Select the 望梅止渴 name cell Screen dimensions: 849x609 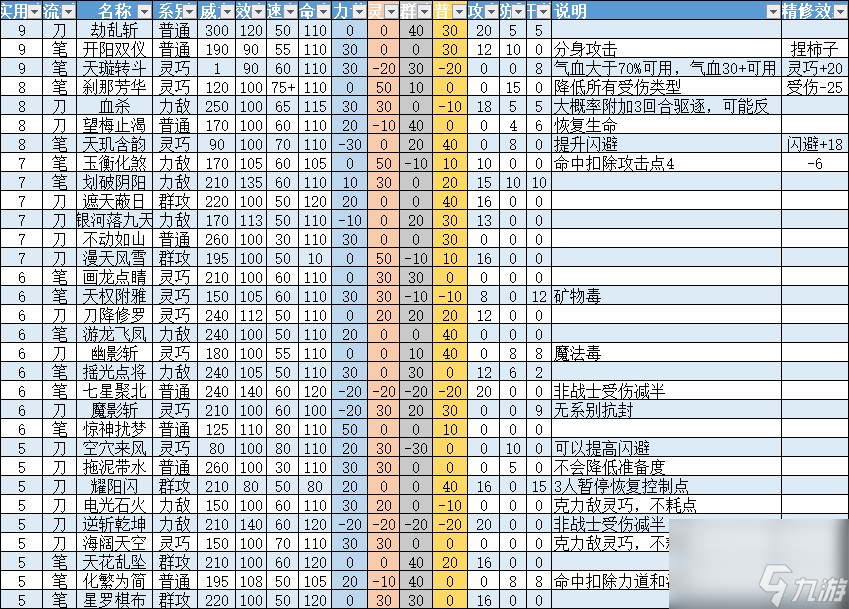[x=114, y=125]
